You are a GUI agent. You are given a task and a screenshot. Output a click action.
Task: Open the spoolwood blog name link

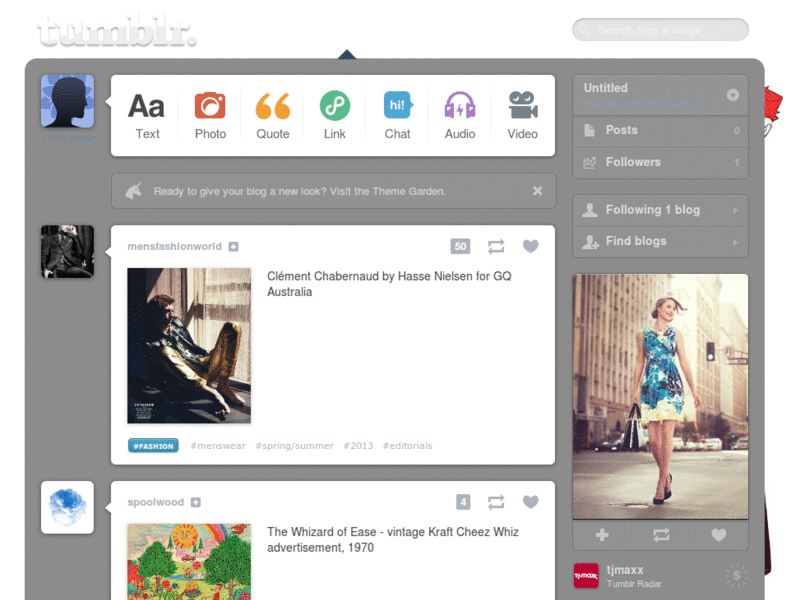(x=156, y=503)
